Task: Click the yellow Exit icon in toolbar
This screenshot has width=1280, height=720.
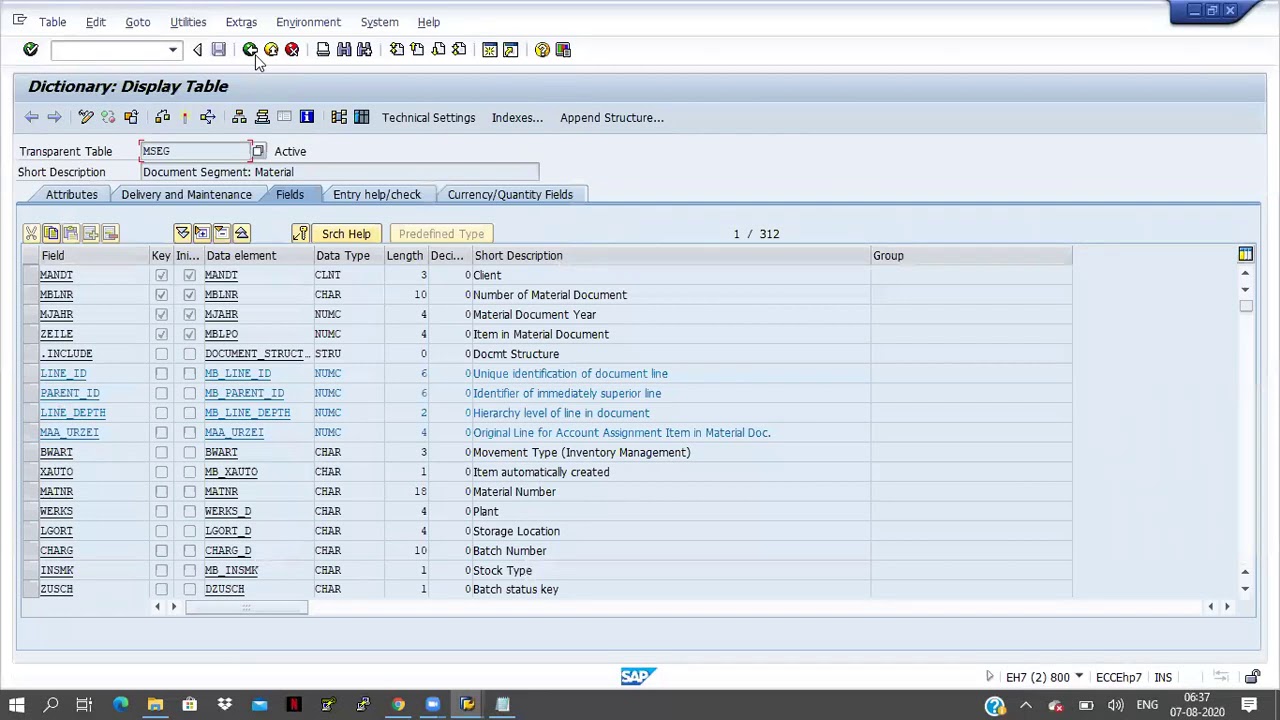Action: pyautogui.click(x=271, y=50)
